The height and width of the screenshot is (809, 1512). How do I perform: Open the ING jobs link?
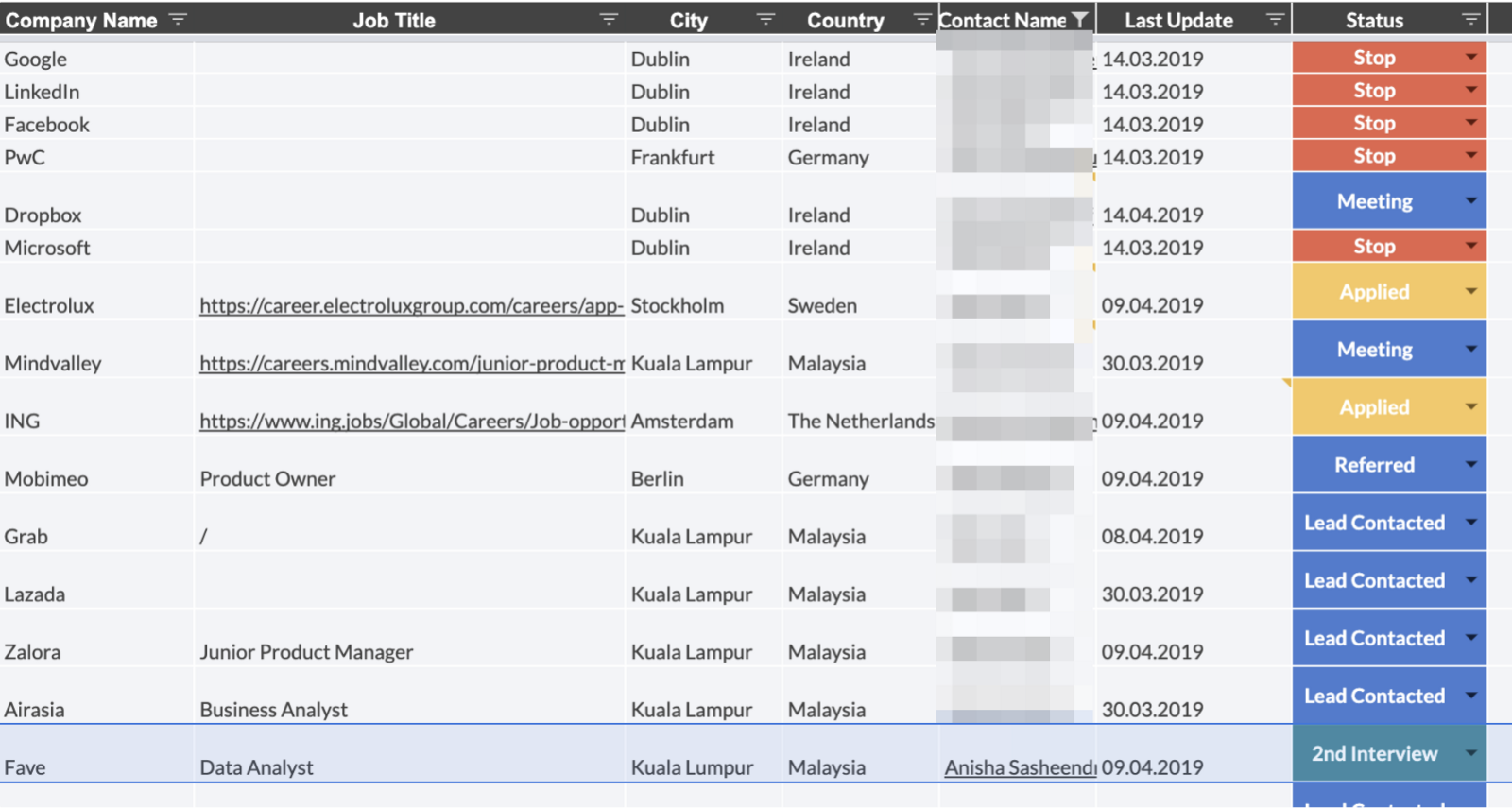point(411,421)
